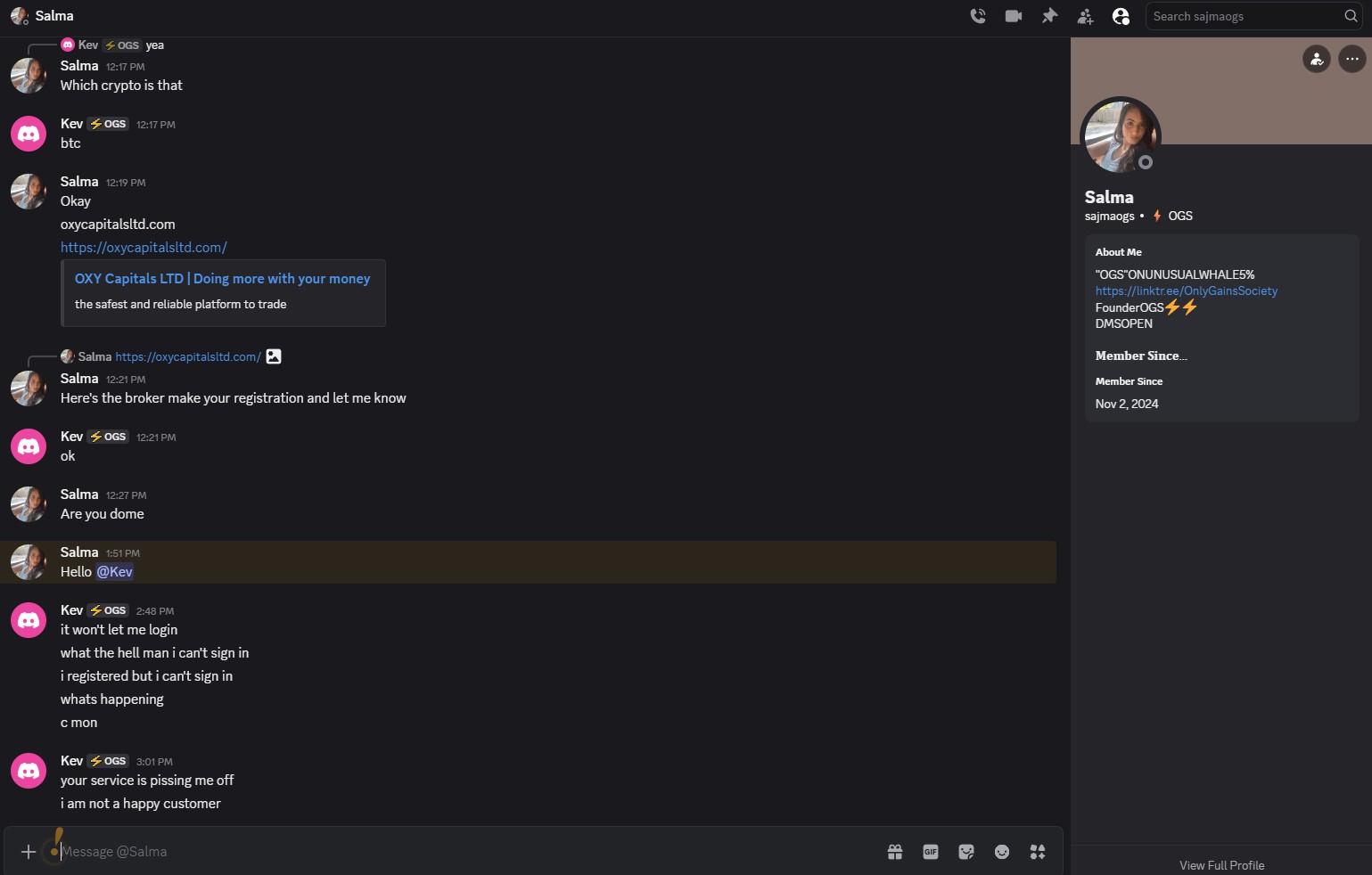
Task: Click the search sajmaogs field
Action: (1244, 16)
